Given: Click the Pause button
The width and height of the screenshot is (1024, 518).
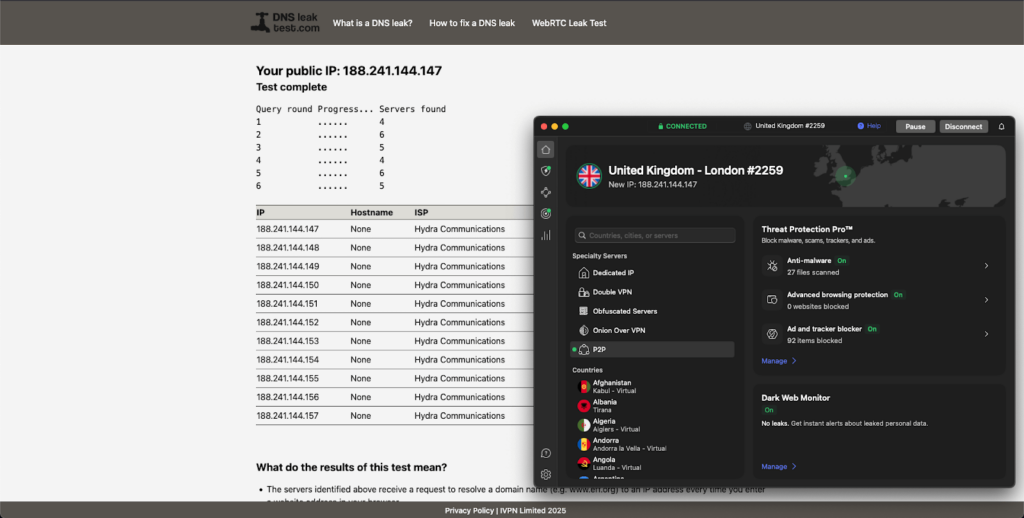Looking at the screenshot, I should pos(915,127).
